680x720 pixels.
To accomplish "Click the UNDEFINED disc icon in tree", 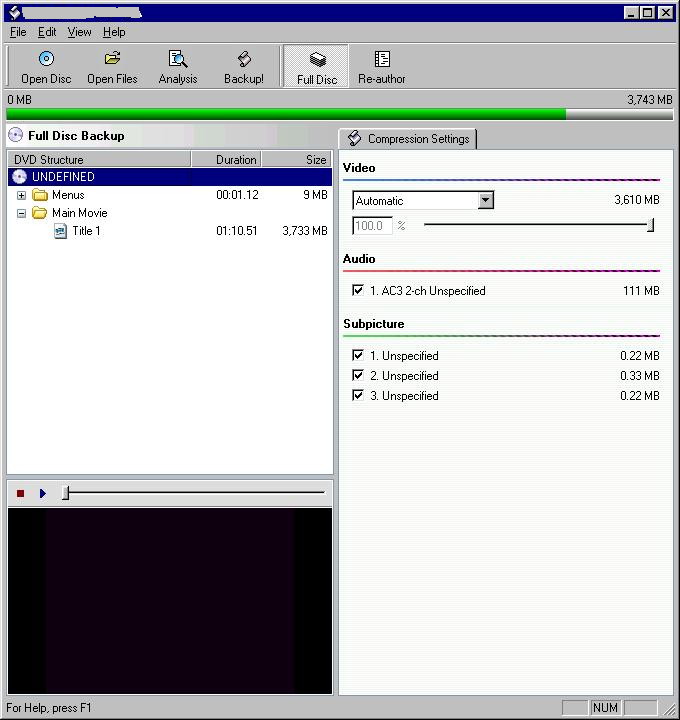I will (x=19, y=177).
